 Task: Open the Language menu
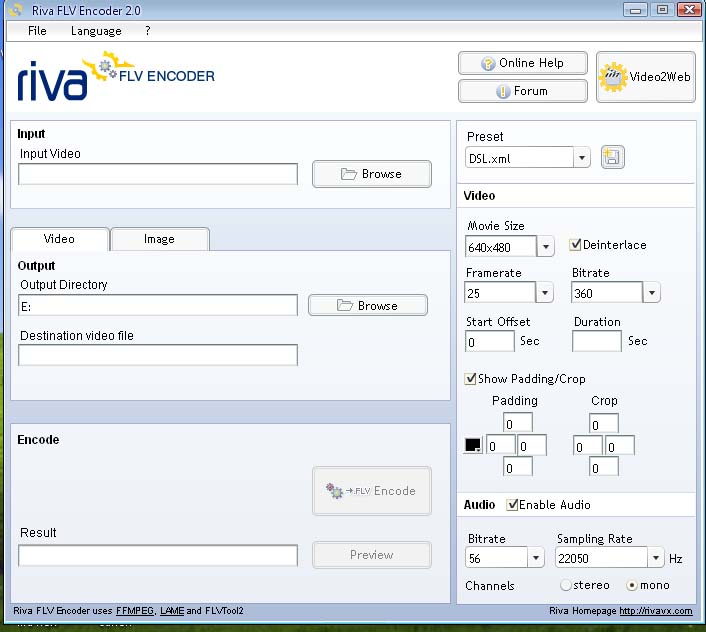pos(96,31)
